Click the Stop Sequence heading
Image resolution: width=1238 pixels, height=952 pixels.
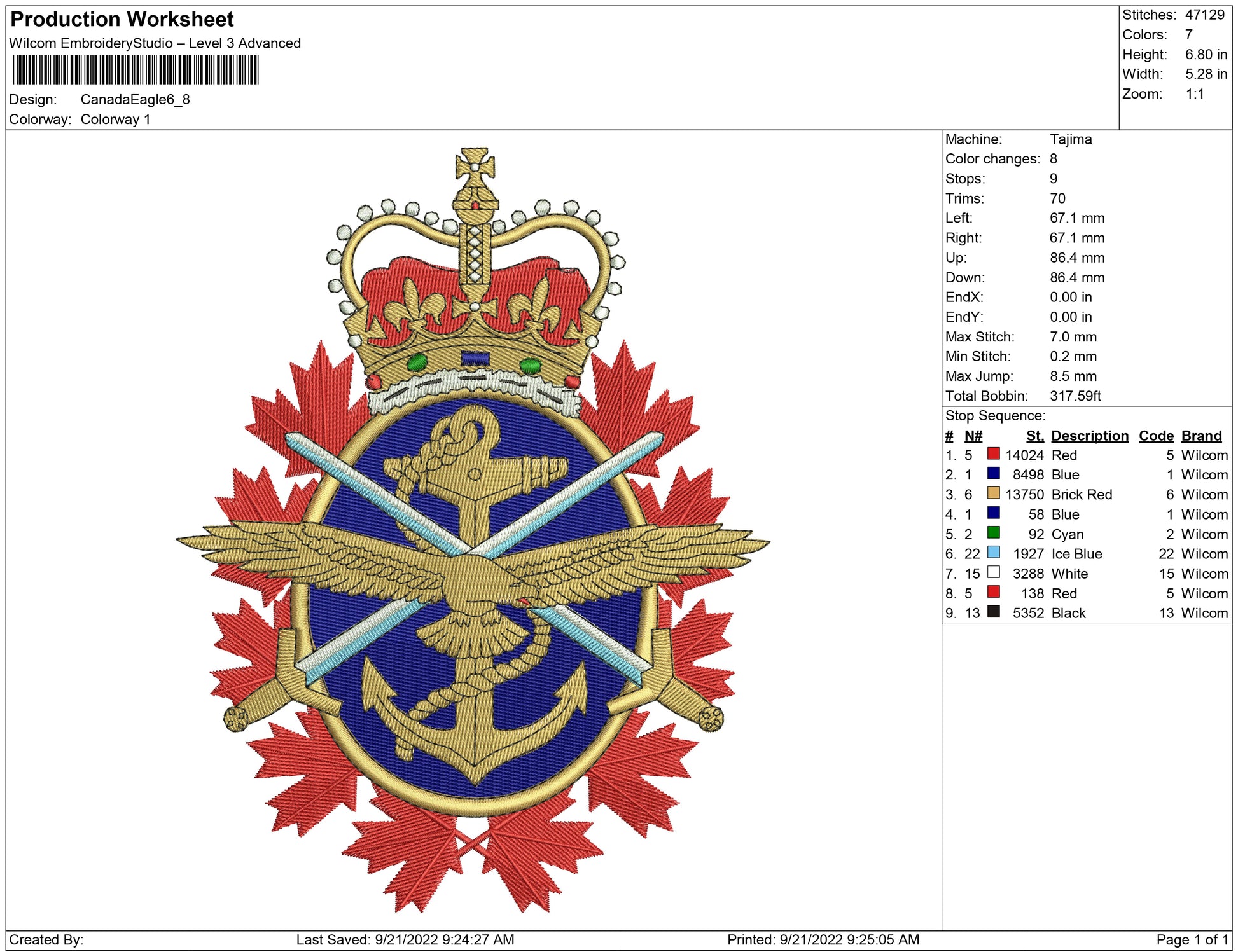pos(995,416)
